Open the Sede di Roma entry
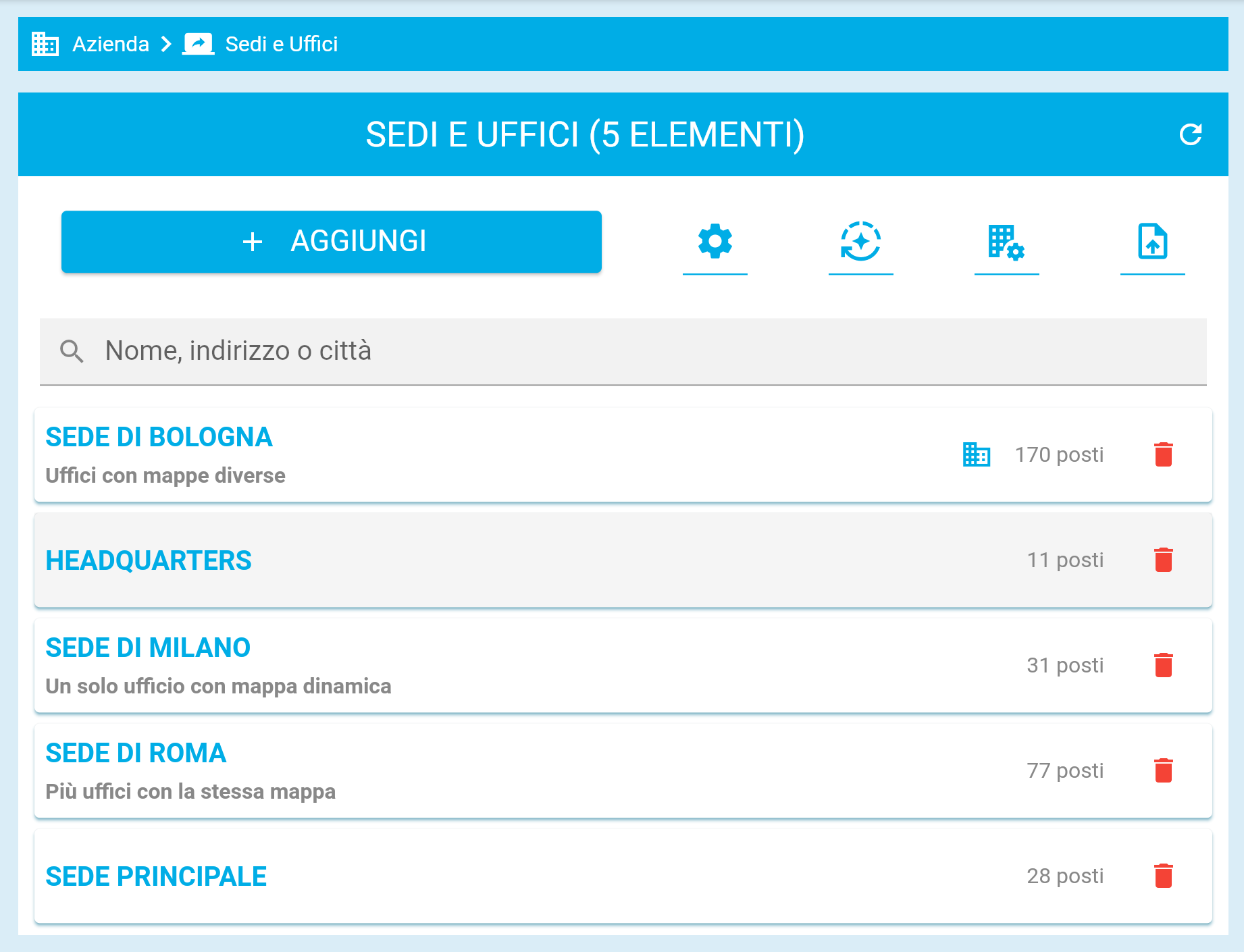This screenshot has height=952, width=1244. (x=136, y=753)
